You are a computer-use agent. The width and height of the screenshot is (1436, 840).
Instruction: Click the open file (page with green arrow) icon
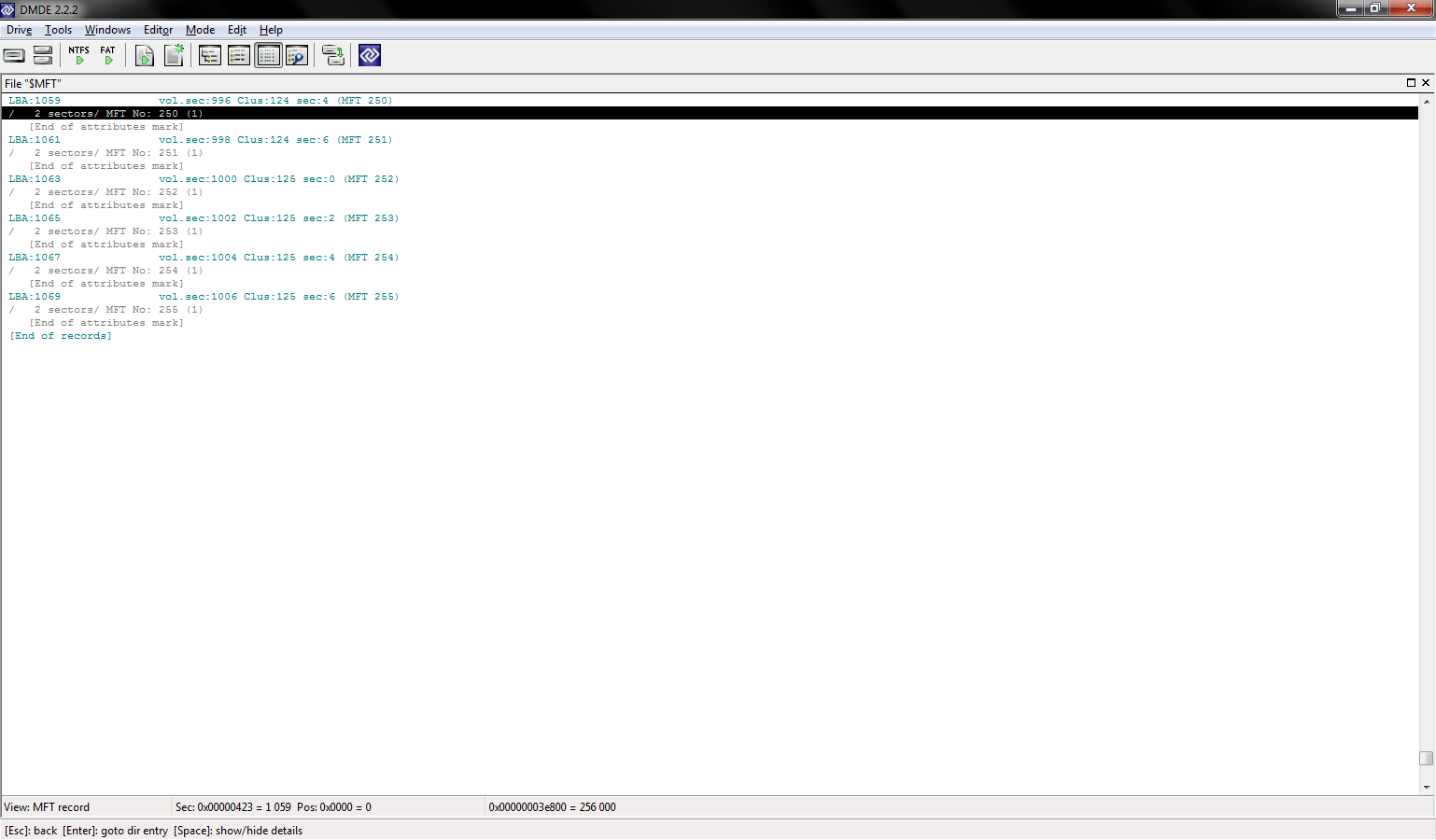(x=145, y=56)
